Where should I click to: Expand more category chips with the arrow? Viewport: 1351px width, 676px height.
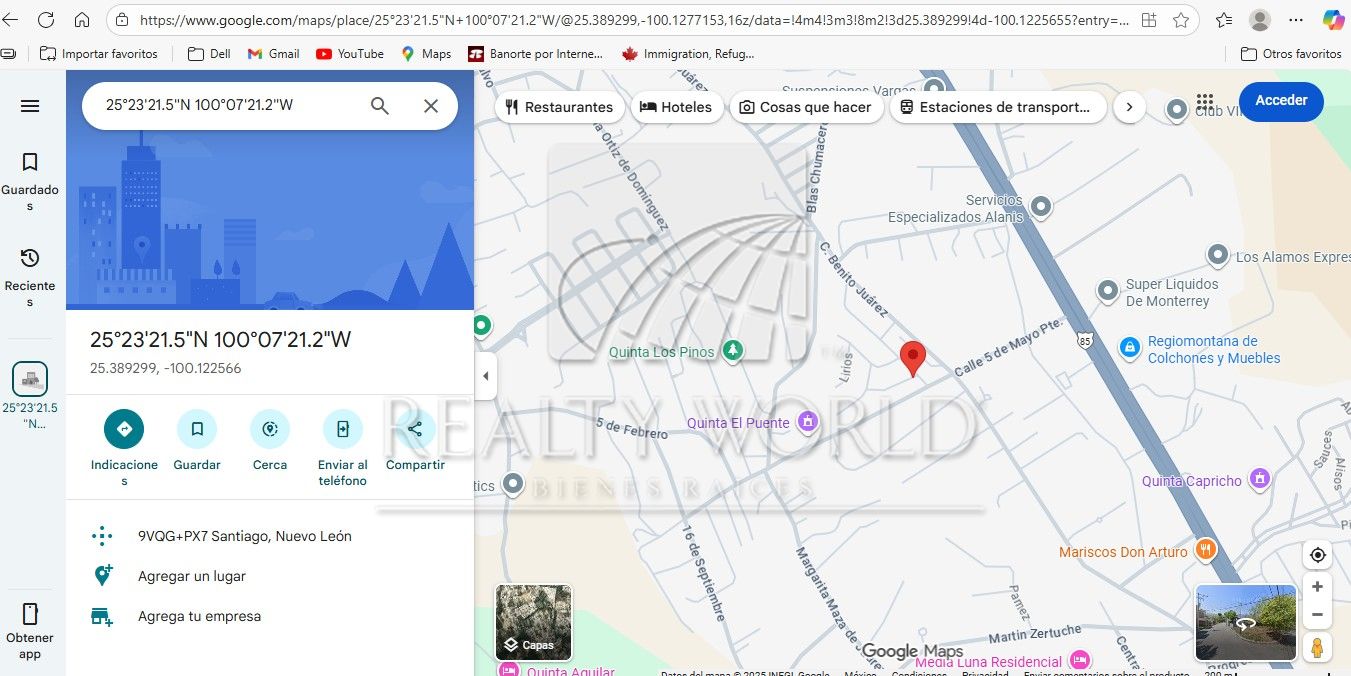coord(1129,107)
